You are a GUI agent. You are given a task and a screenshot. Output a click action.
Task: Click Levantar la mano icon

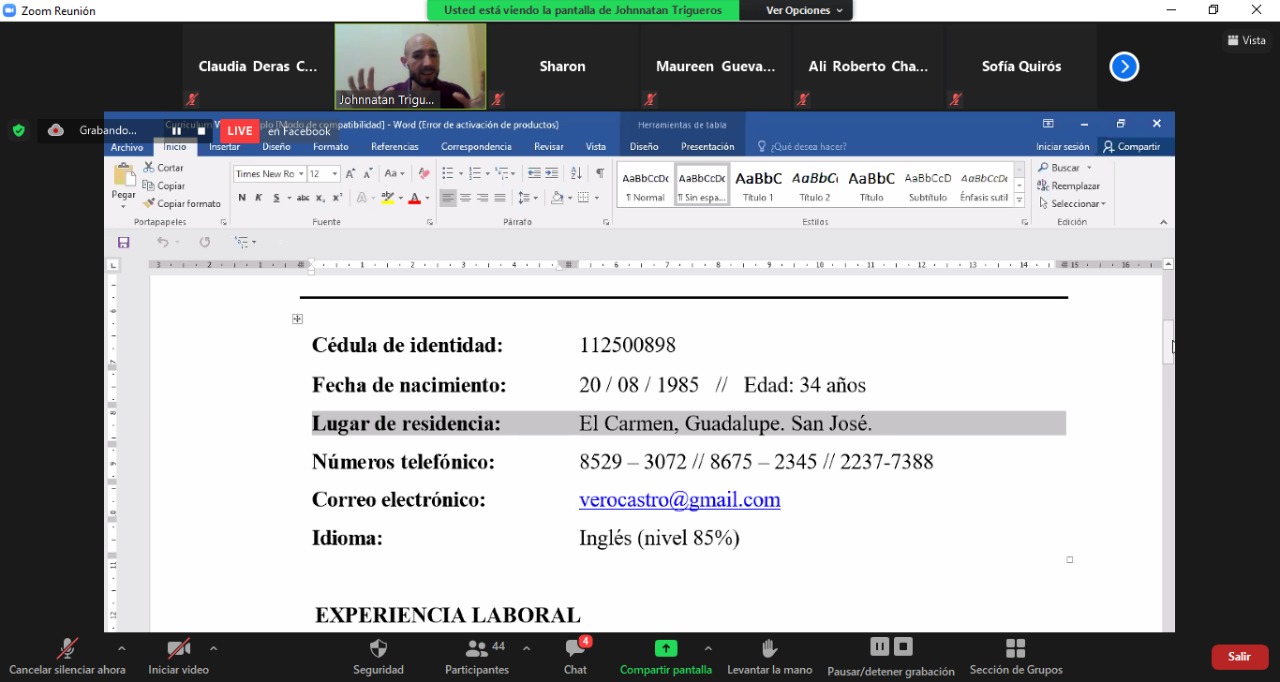769,649
